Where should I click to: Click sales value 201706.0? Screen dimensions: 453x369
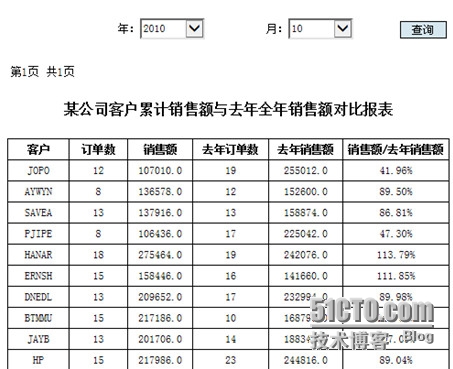tap(160, 339)
